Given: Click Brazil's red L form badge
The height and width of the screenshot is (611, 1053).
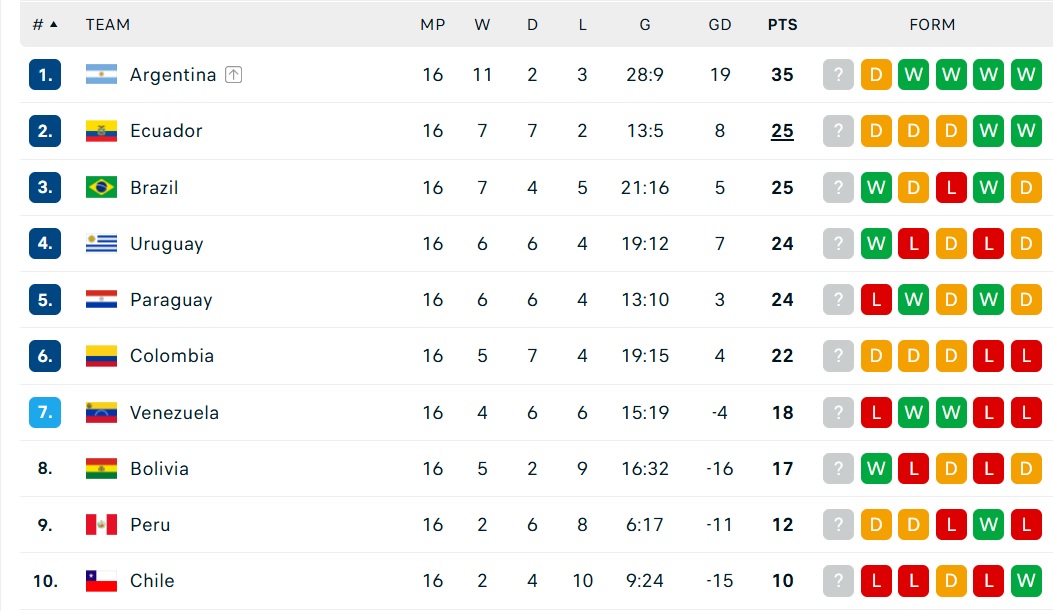Looking at the screenshot, I should [951, 187].
